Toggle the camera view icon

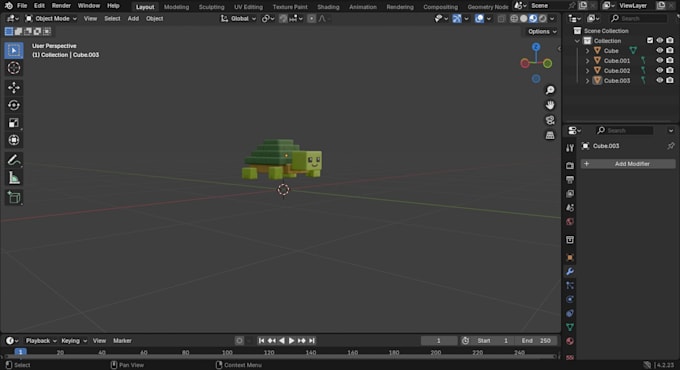pyautogui.click(x=550, y=120)
